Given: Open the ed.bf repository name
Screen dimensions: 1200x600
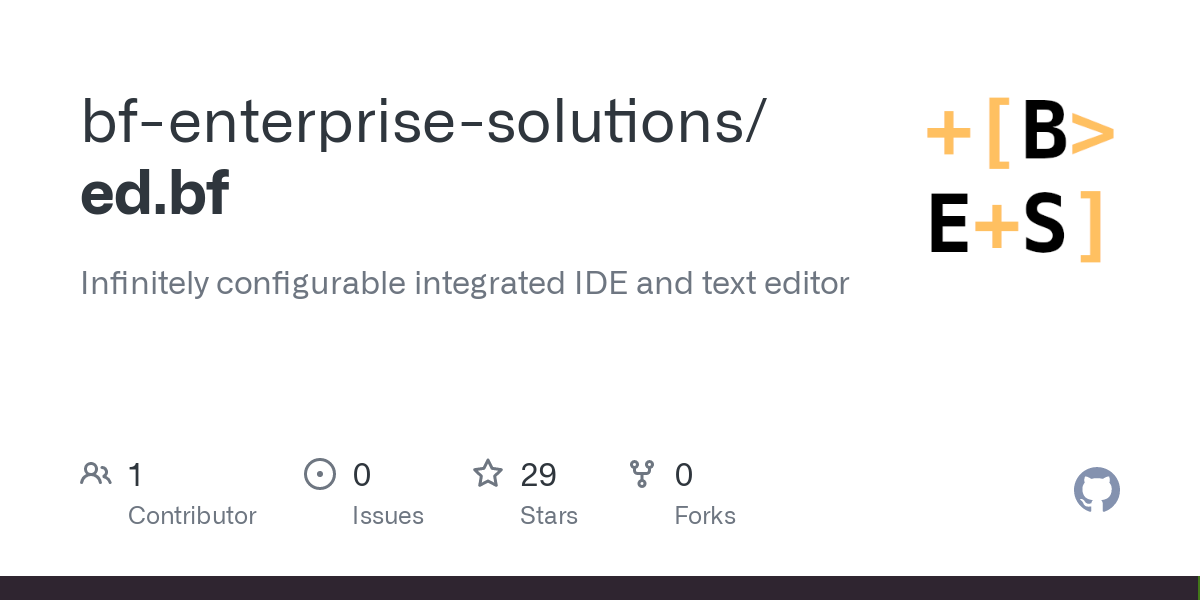Looking at the screenshot, I should coord(155,193).
